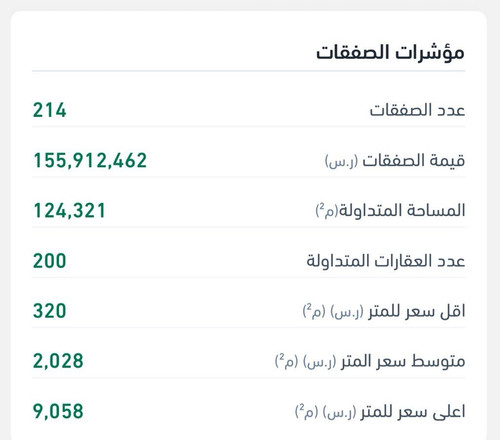Click the (ر.س) unit in the اقل سعر row
The image size is (500, 440).
click(x=347, y=312)
